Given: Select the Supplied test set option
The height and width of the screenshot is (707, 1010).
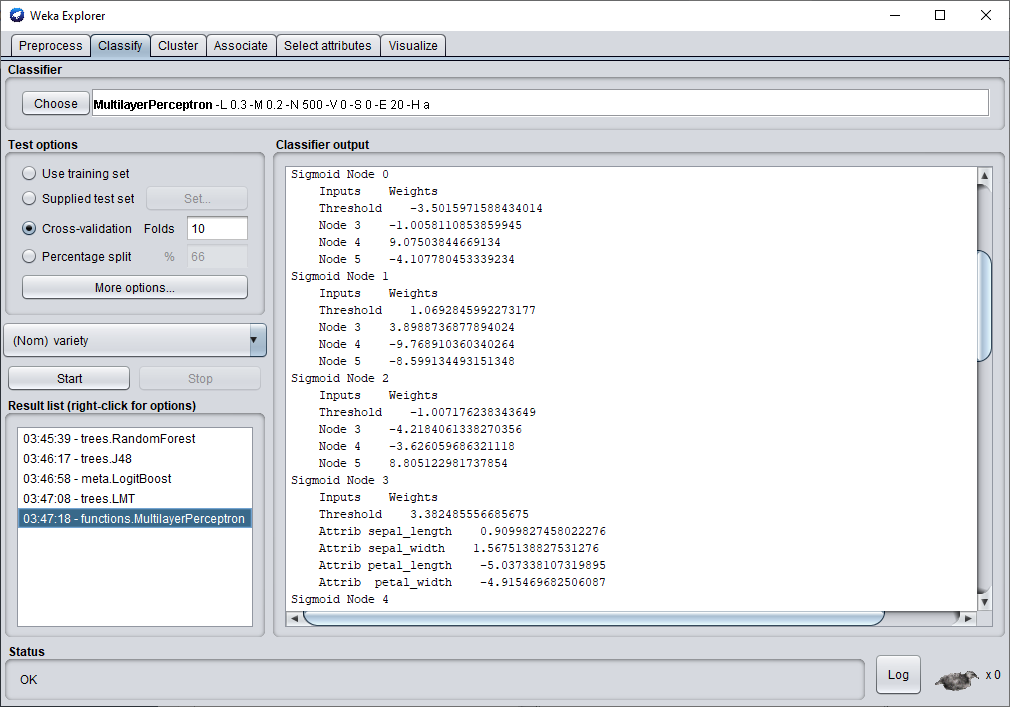Looking at the screenshot, I should [29, 199].
